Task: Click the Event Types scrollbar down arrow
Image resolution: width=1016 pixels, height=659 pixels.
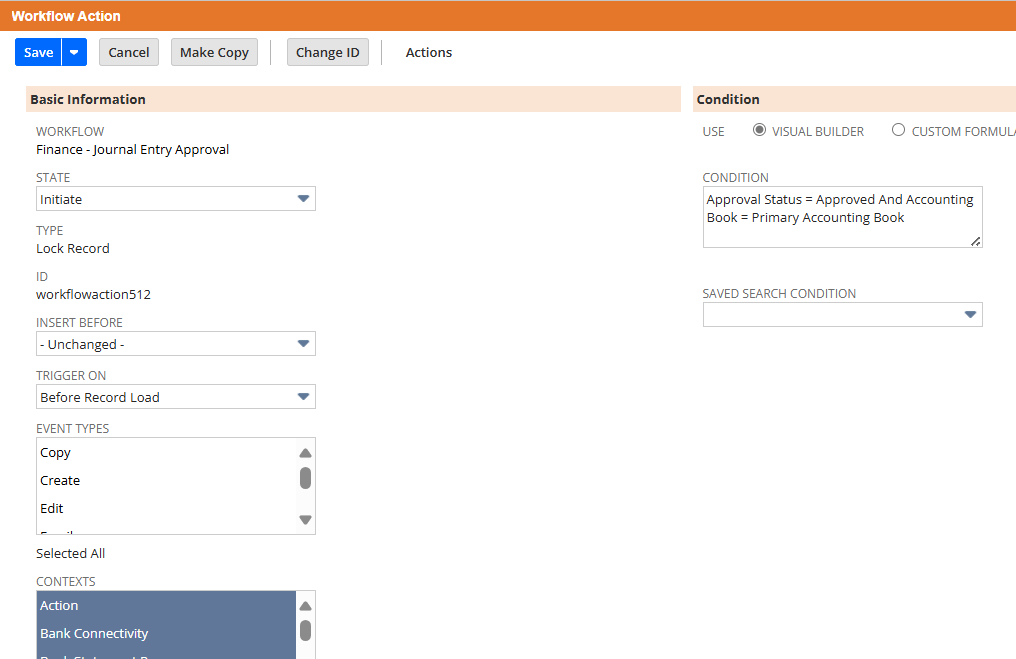Action: [305, 519]
